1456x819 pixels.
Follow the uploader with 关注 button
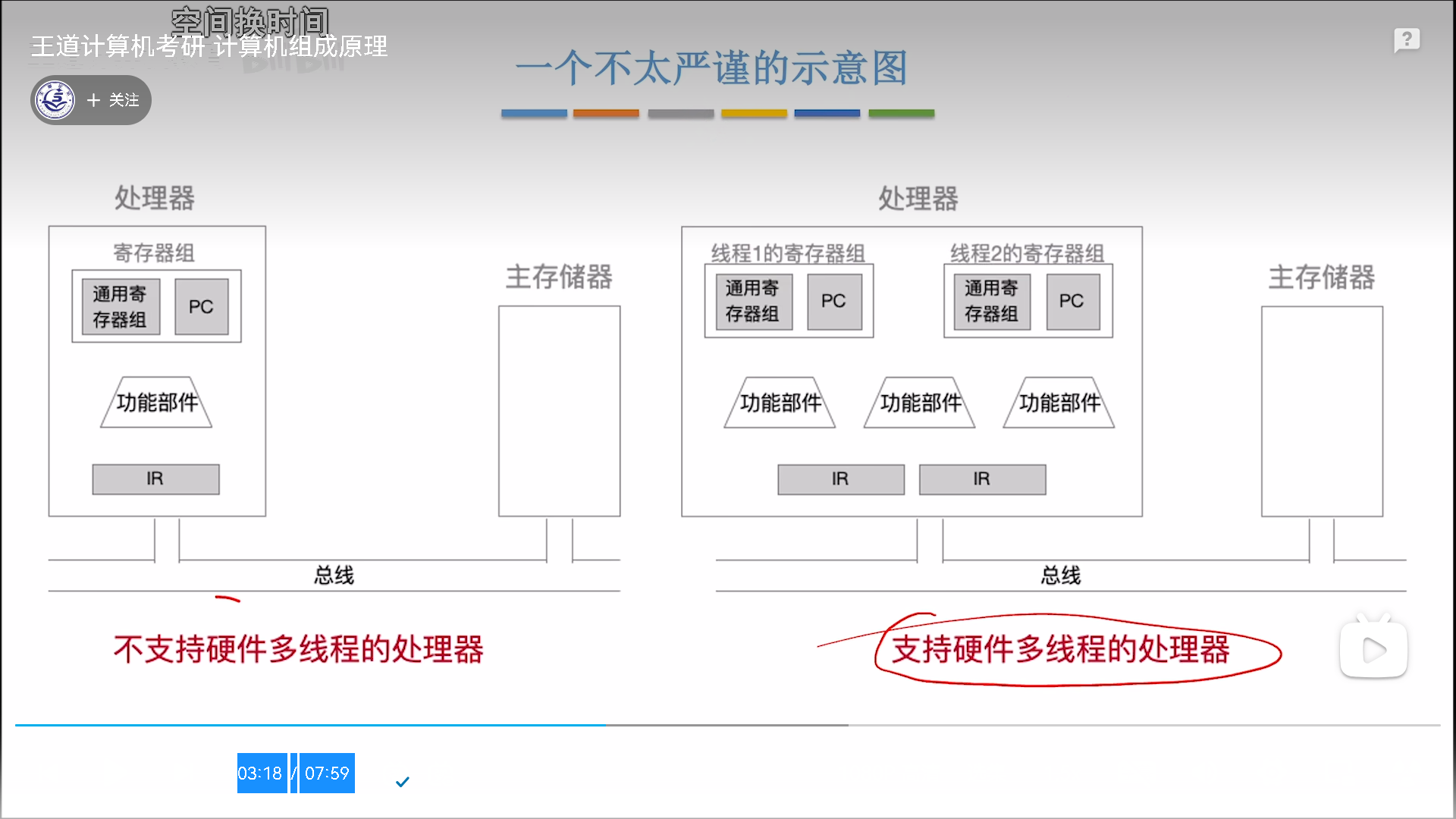[x=113, y=100]
